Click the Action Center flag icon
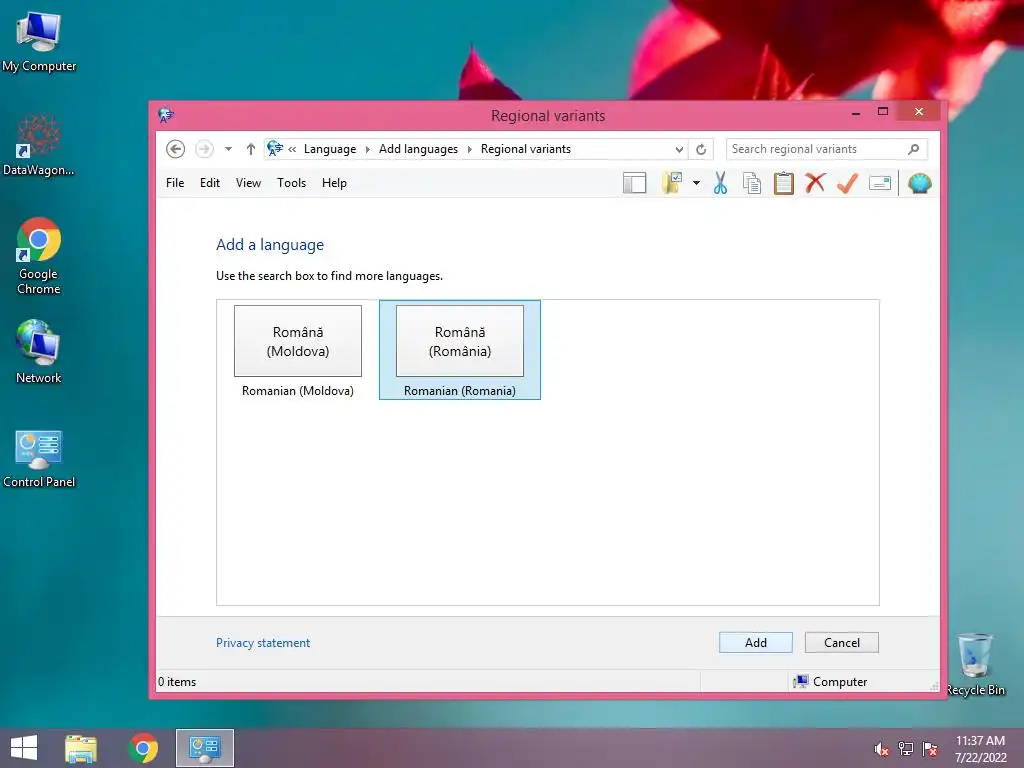 pyautogui.click(x=930, y=749)
